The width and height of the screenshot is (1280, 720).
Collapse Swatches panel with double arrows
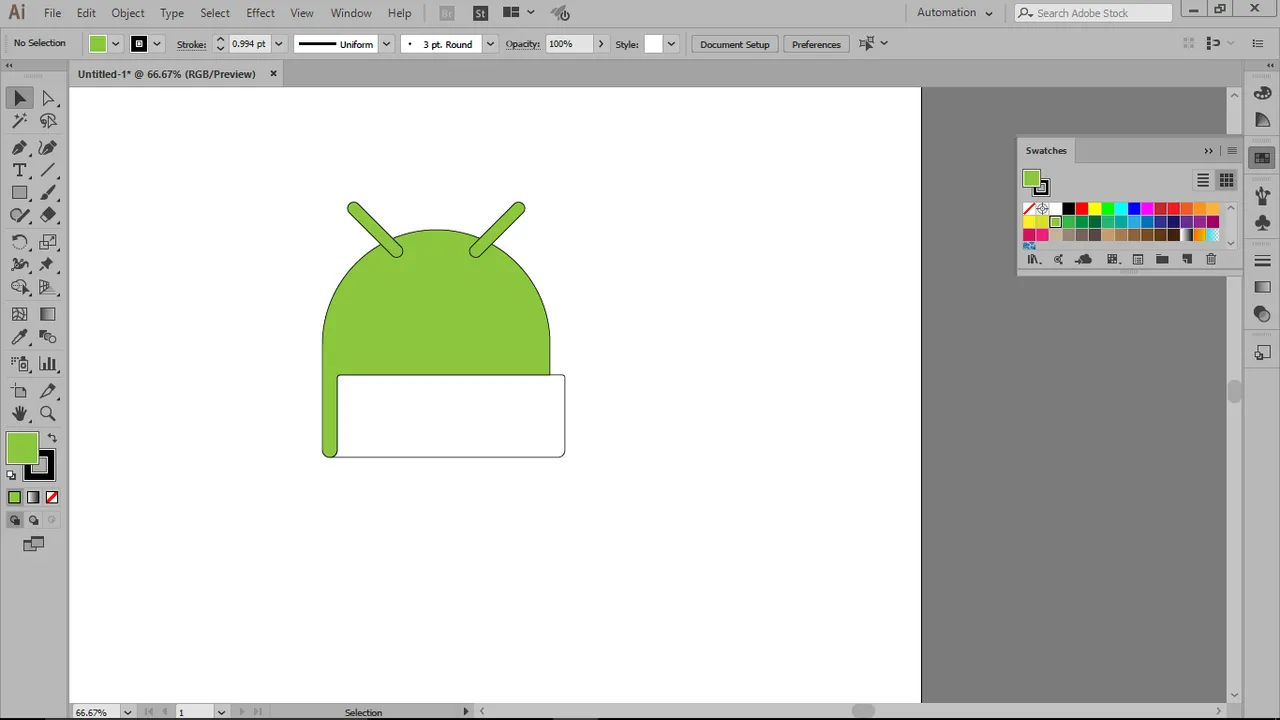[1208, 151]
